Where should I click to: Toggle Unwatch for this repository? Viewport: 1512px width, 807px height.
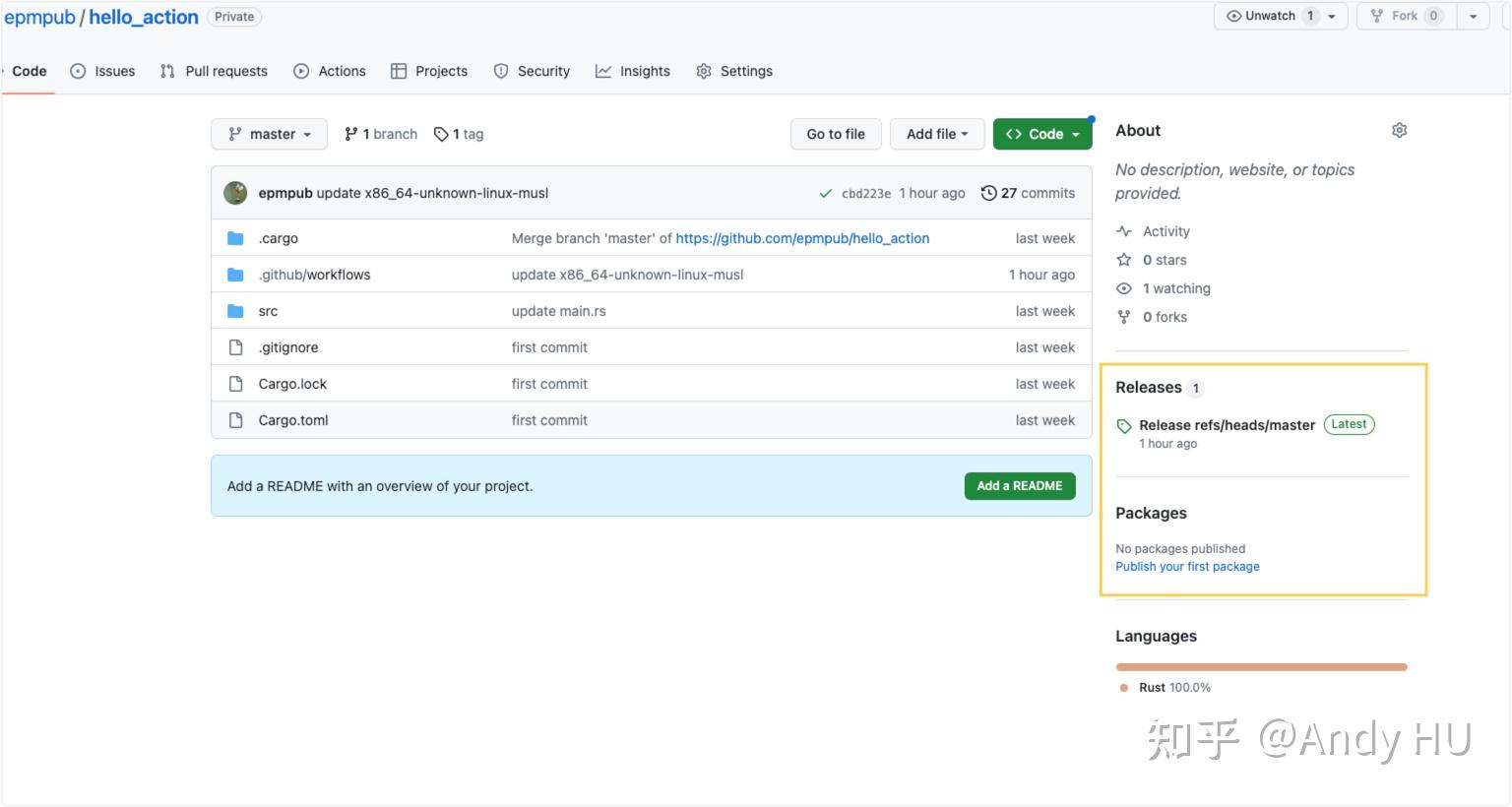(x=1270, y=16)
